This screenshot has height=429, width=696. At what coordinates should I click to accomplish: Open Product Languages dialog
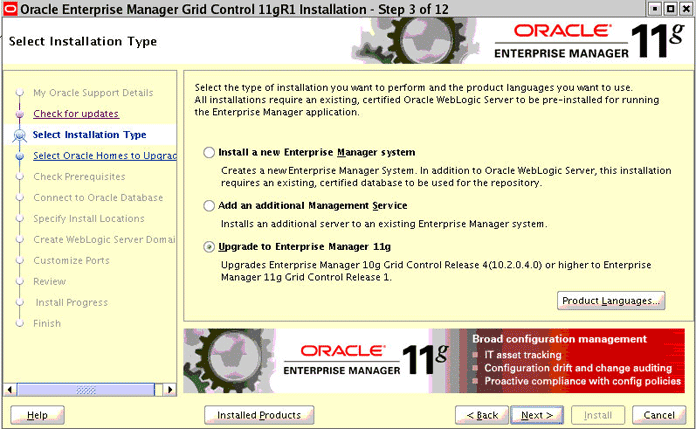[x=611, y=301]
